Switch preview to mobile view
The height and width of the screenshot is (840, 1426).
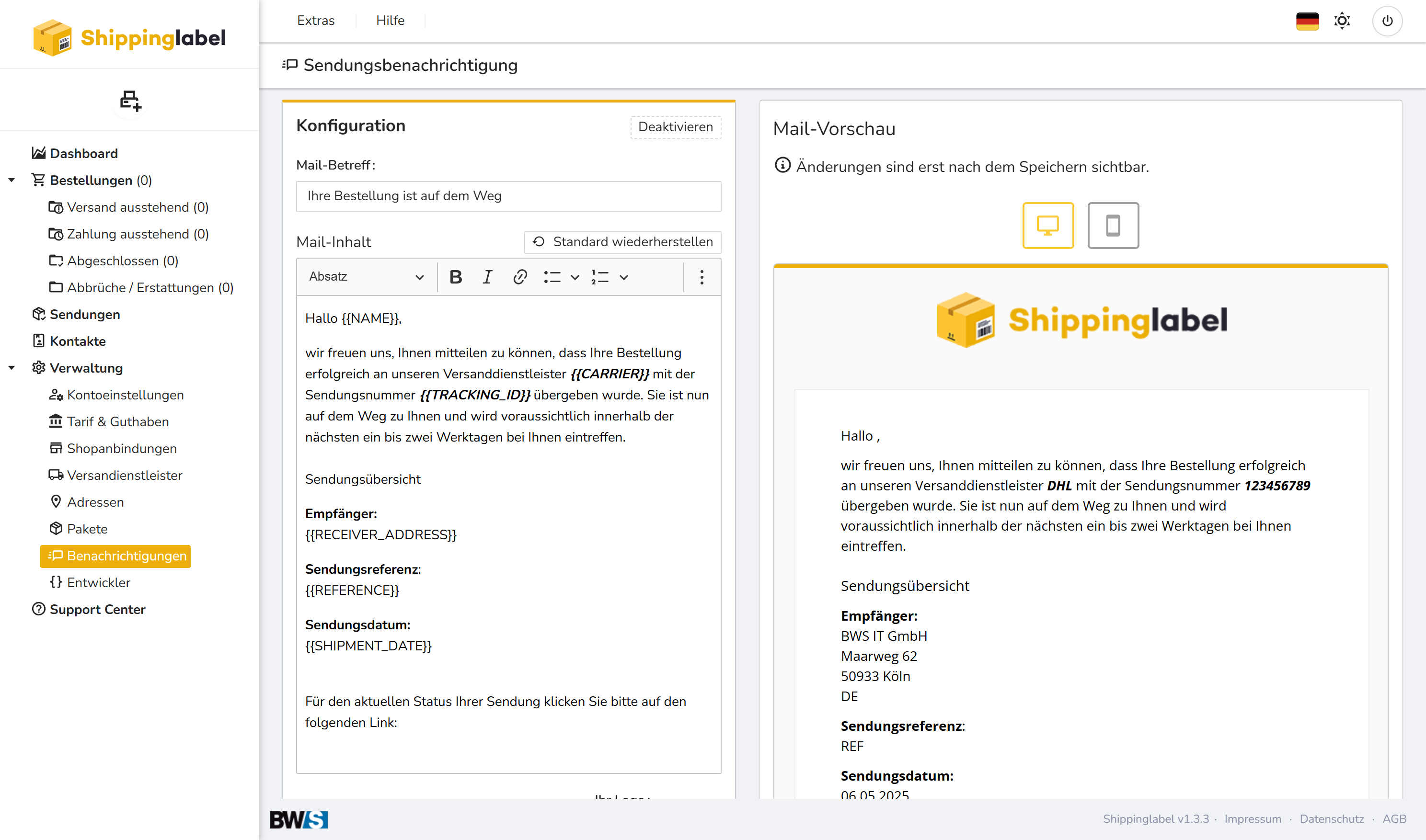(x=1113, y=225)
